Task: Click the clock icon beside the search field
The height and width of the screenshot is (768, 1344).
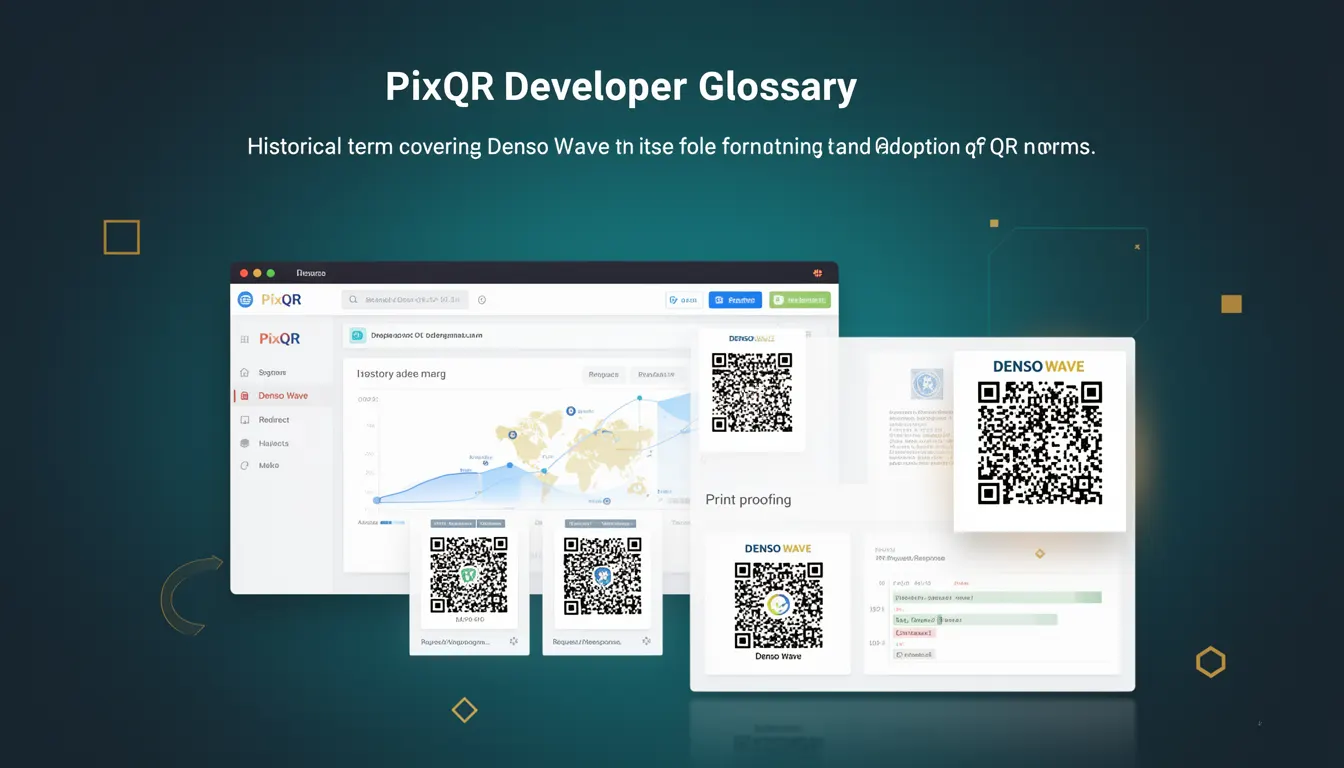Action: (x=482, y=299)
